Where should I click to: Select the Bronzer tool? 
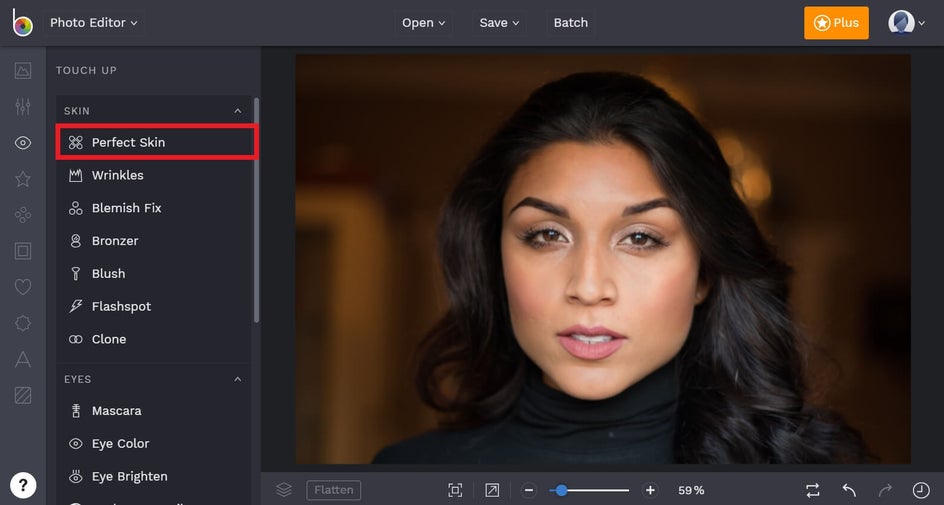154,241
